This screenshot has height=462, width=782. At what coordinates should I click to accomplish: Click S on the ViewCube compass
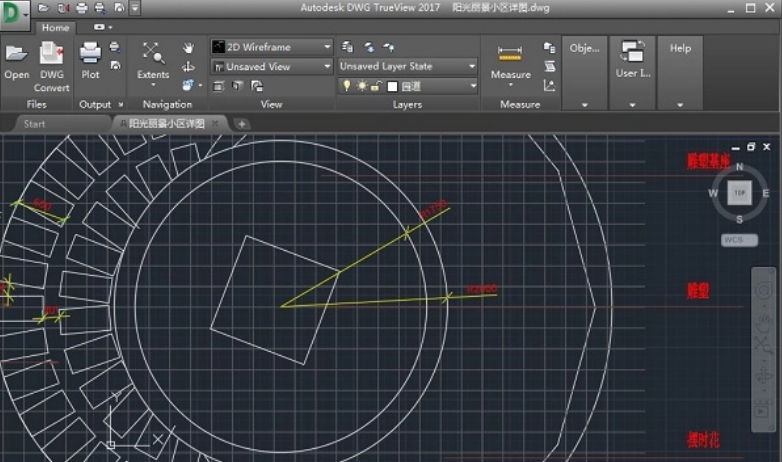click(x=739, y=219)
